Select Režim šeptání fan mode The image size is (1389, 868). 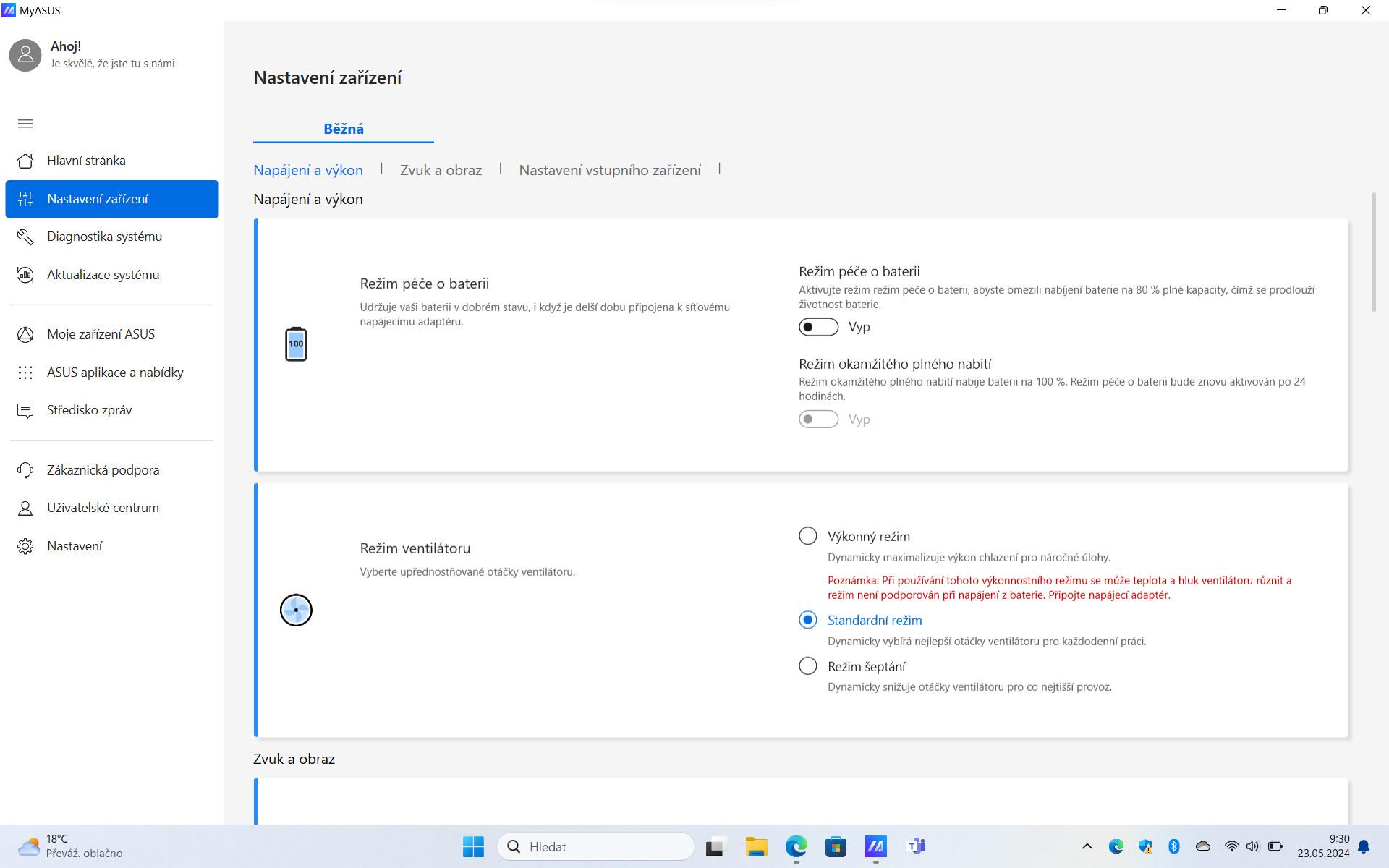[807, 666]
